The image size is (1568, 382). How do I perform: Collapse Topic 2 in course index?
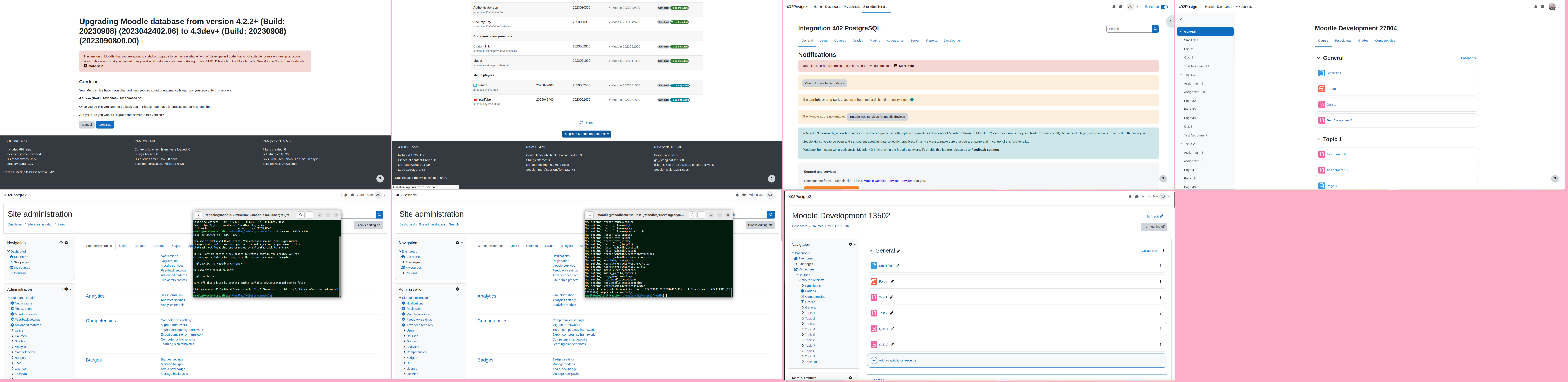click(1181, 144)
